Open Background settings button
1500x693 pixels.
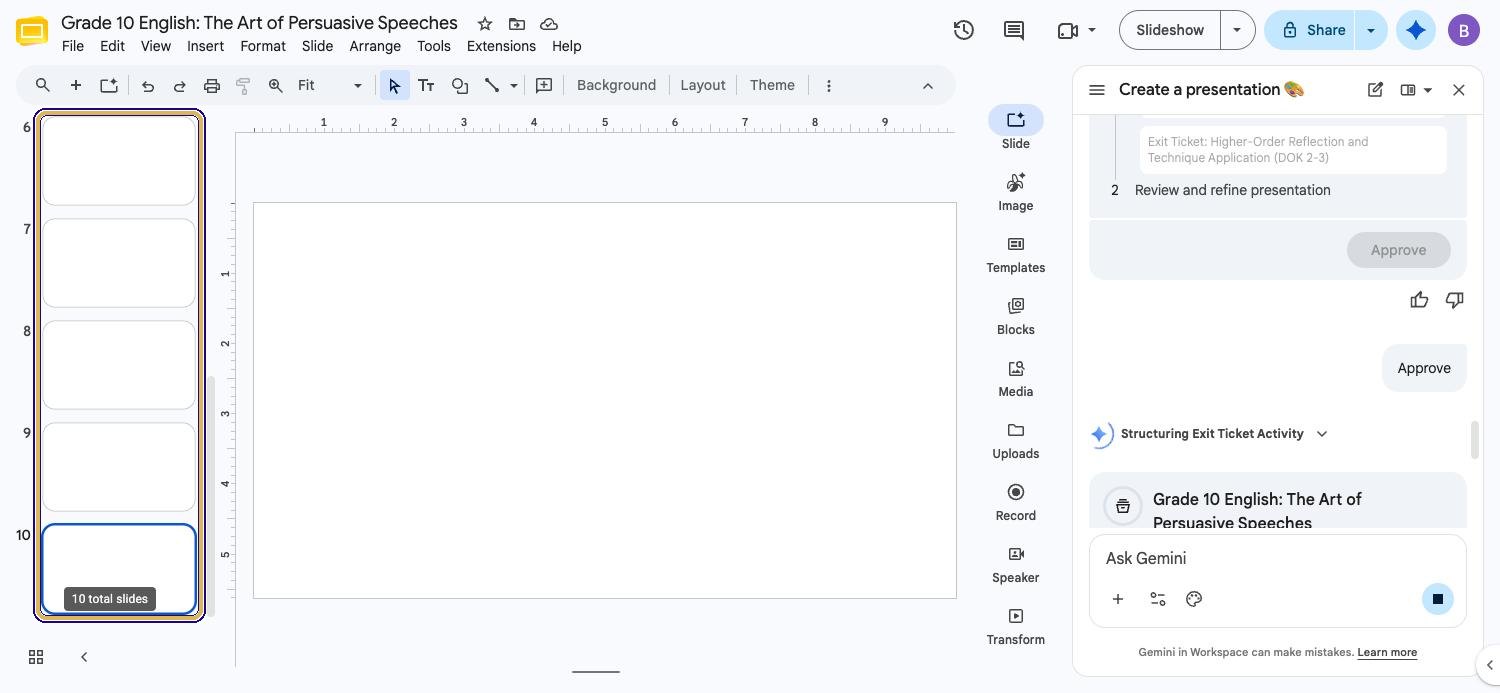pyautogui.click(x=616, y=85)
